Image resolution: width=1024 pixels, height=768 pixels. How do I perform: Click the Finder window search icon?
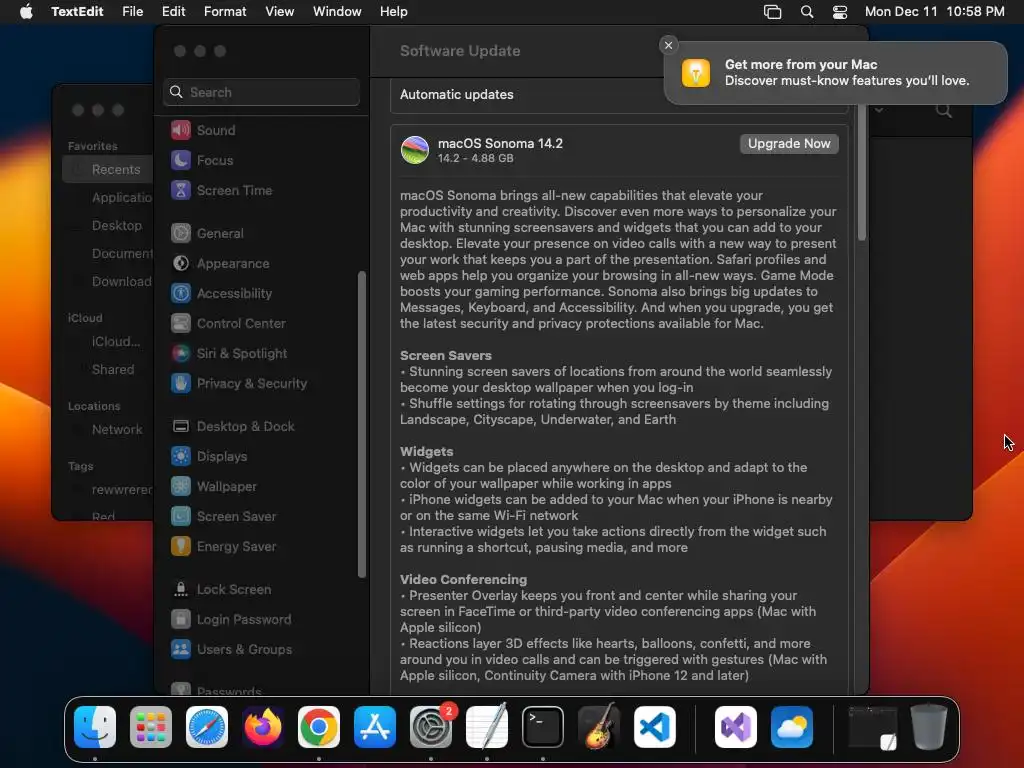pyautogui.click(x=943, y=111)
